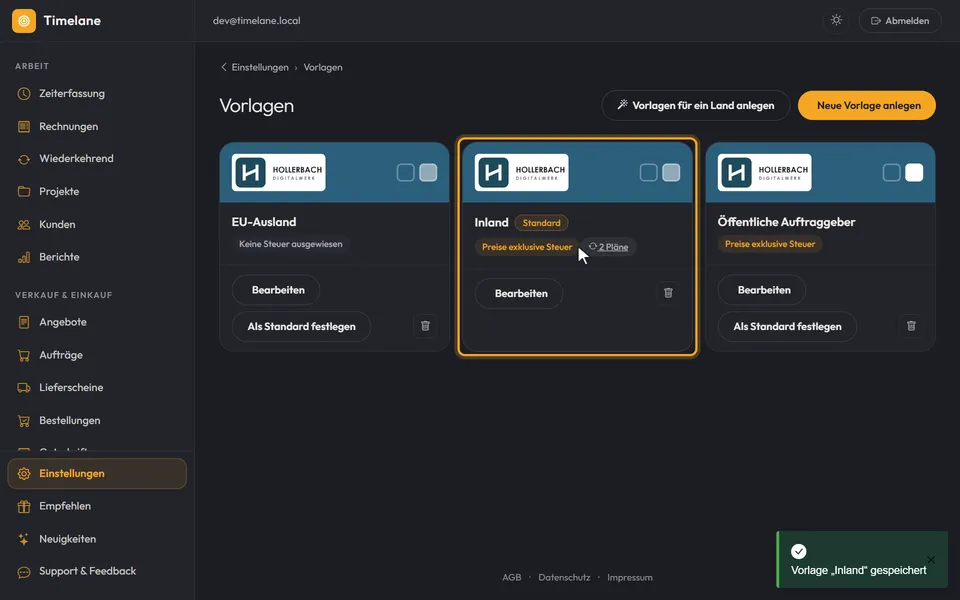
Task: Delete the EU-Ausland template via trash icon
Action: [425, 326]
